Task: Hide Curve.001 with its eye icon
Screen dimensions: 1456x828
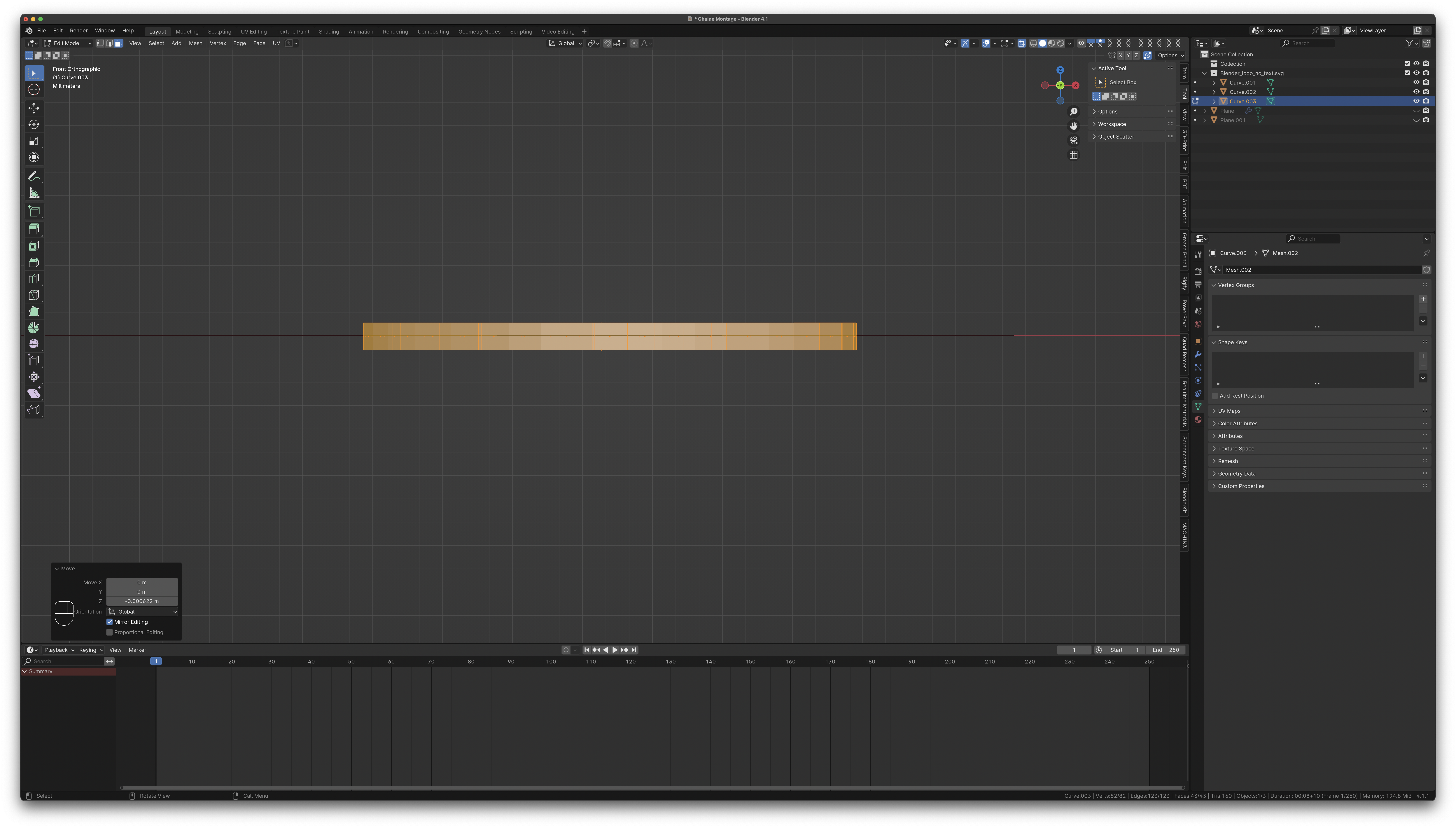Action: (x=1416, y=83)
